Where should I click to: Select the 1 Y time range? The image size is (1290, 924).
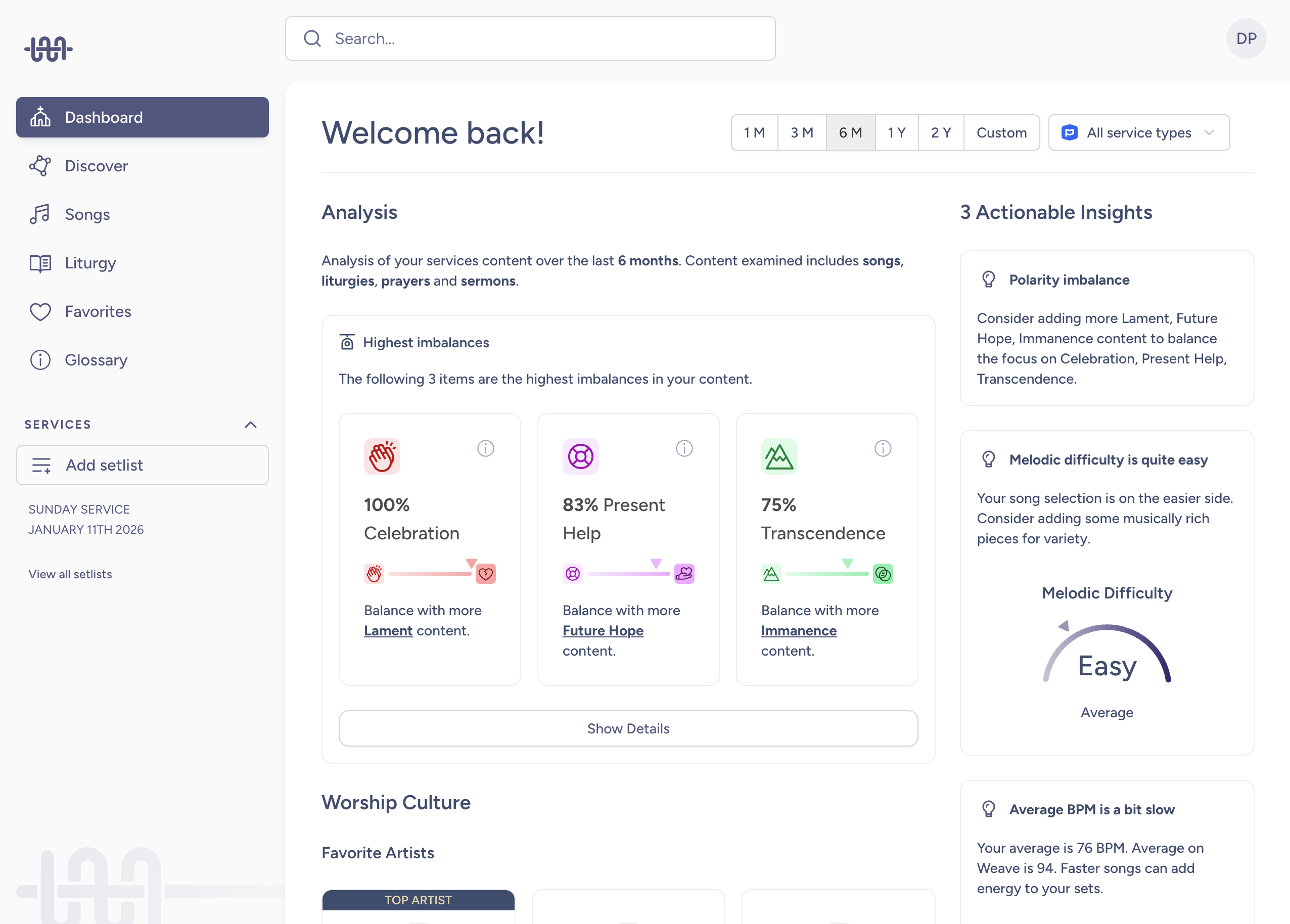(x=896, y=132)
